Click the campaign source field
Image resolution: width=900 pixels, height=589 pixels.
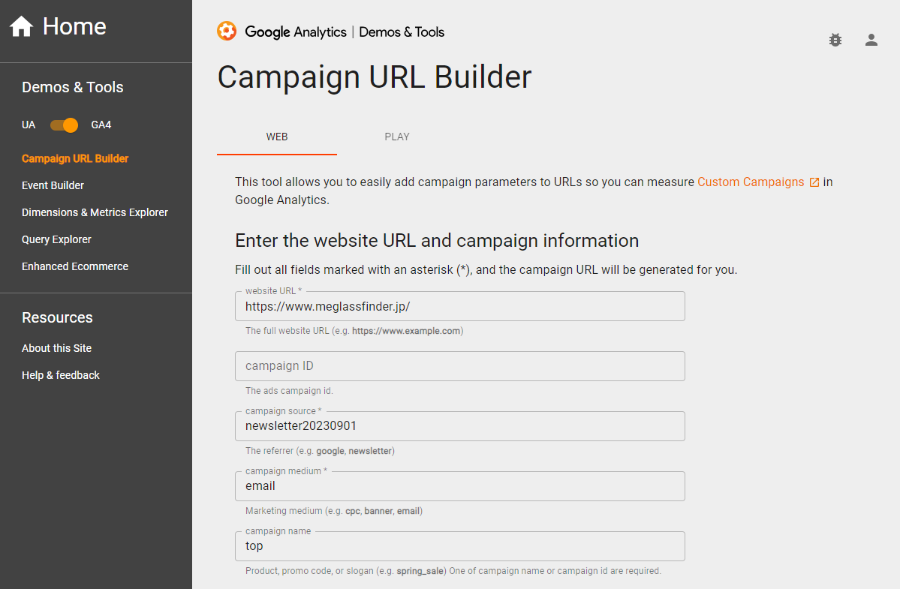click(x=460, y=426)
